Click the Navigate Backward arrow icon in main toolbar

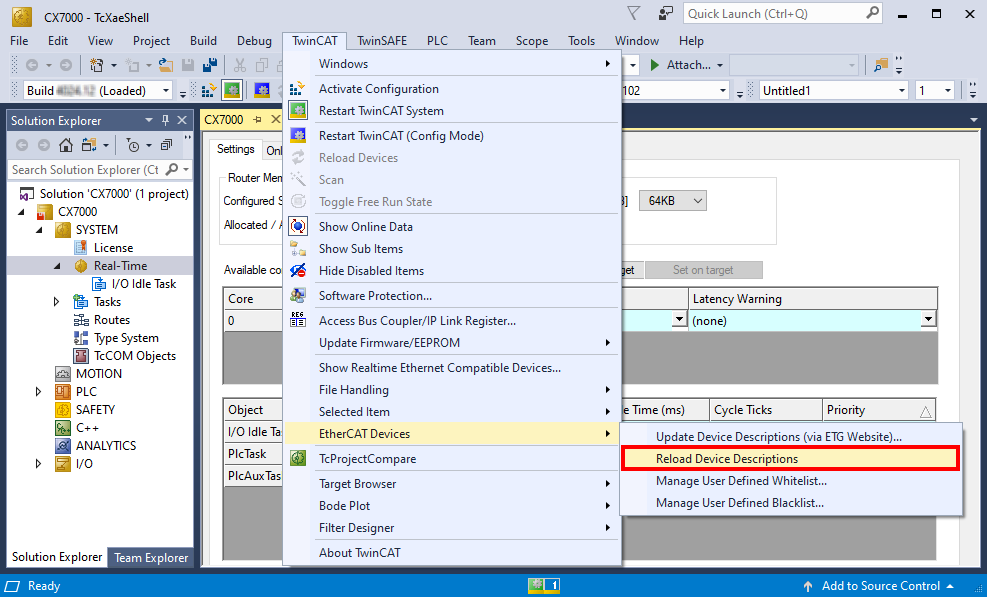(x=32, y=65)
